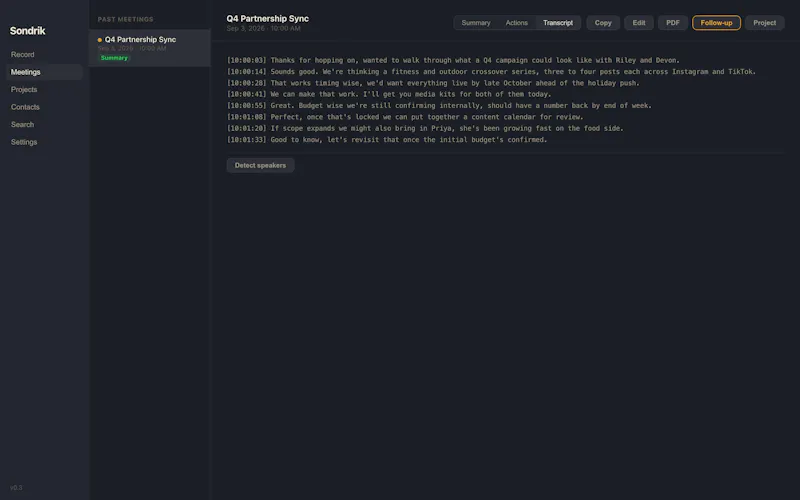Image resolution: width=800 pixels, height=500 pixels.
Task: Click the highlighted Follow-up button
Action: pyautogui.click(x=716, y=23)
